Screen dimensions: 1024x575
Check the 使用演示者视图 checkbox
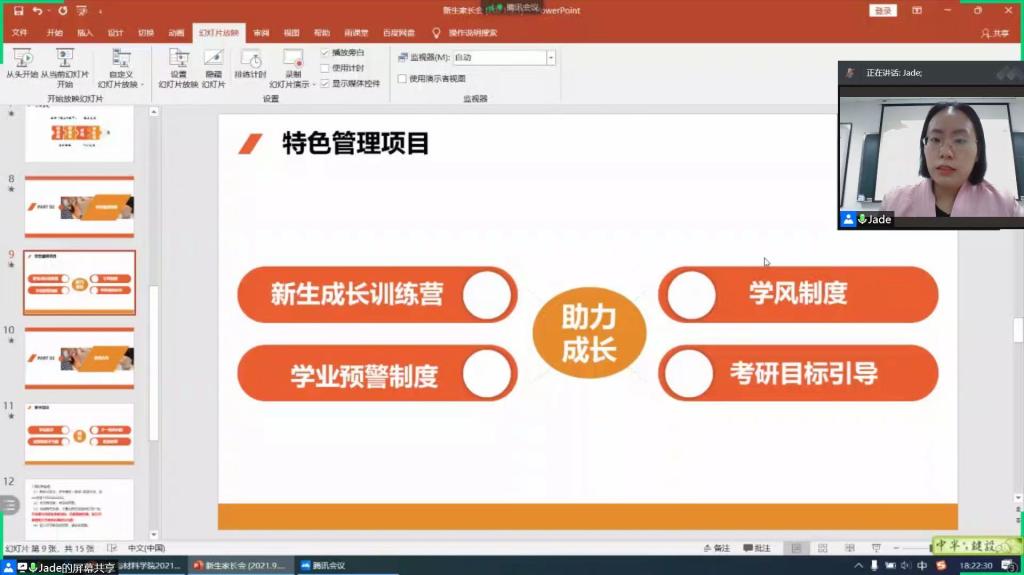[x=402, y=79]
